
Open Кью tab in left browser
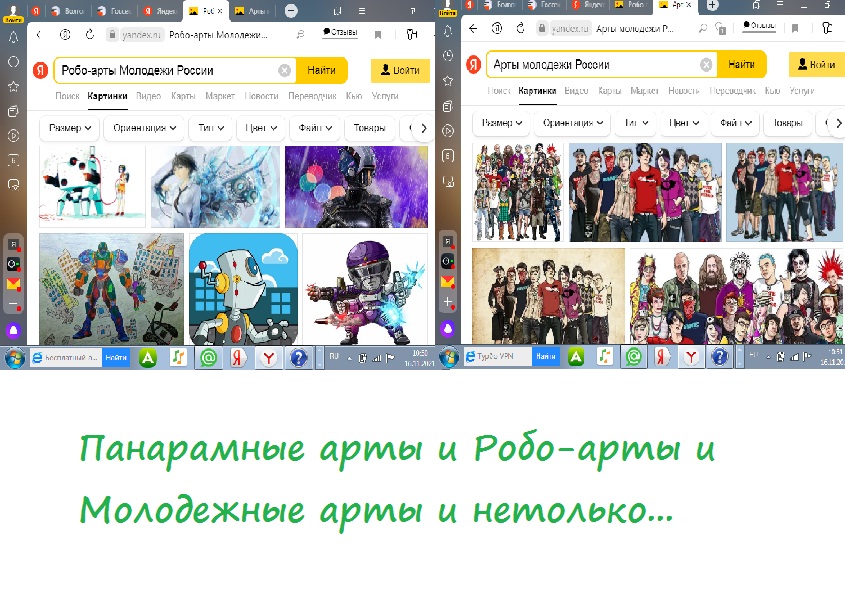(354, 96)
